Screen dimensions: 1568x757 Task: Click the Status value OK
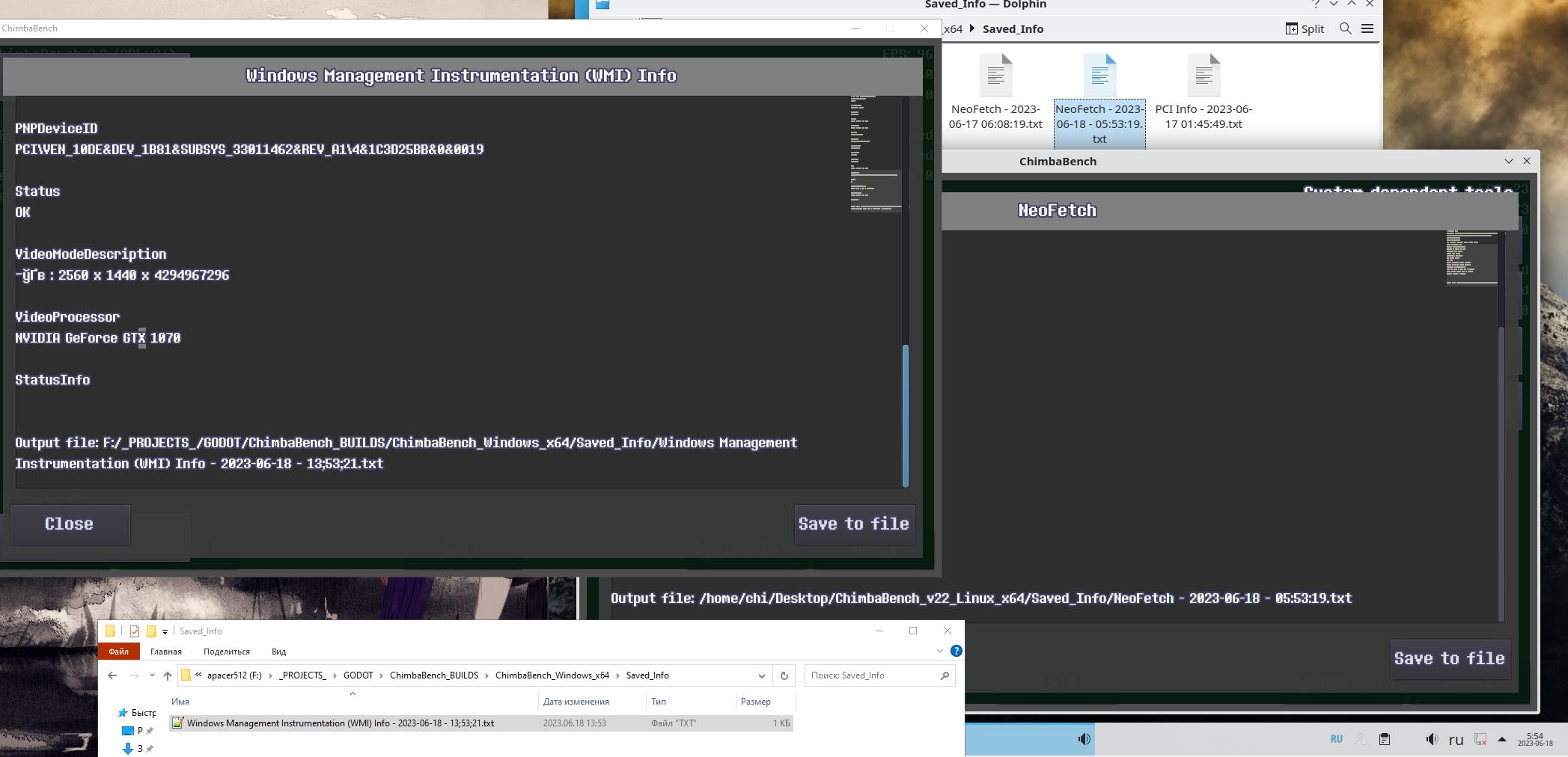23,212
